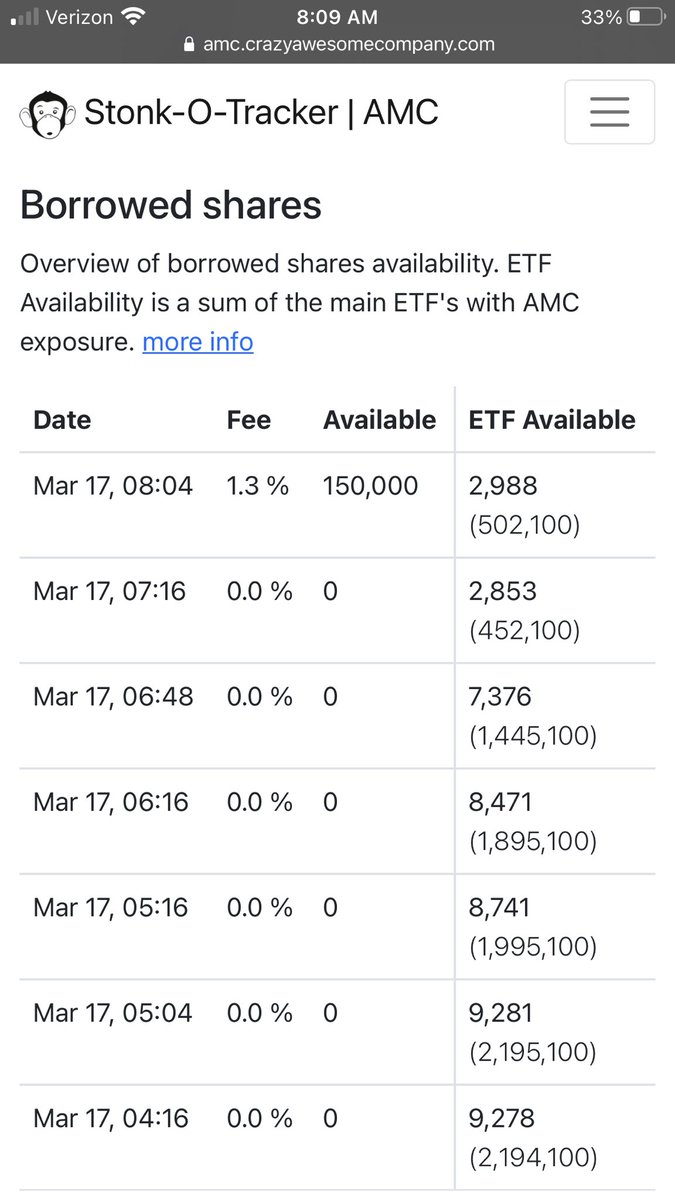Select the ETF Available column header
The image size is (675, 1200).
tap(552, 420)
